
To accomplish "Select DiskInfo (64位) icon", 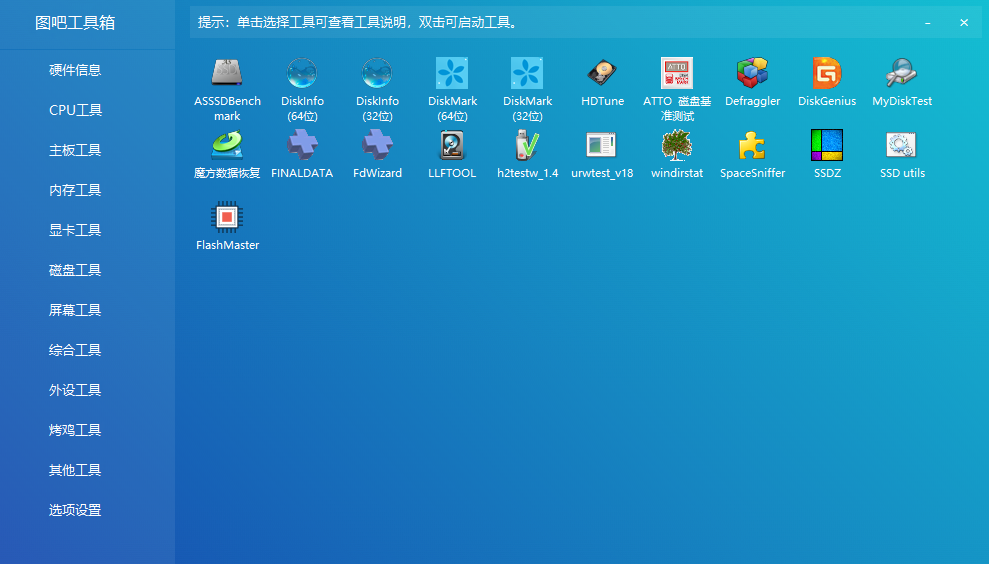I will point(302,73).
